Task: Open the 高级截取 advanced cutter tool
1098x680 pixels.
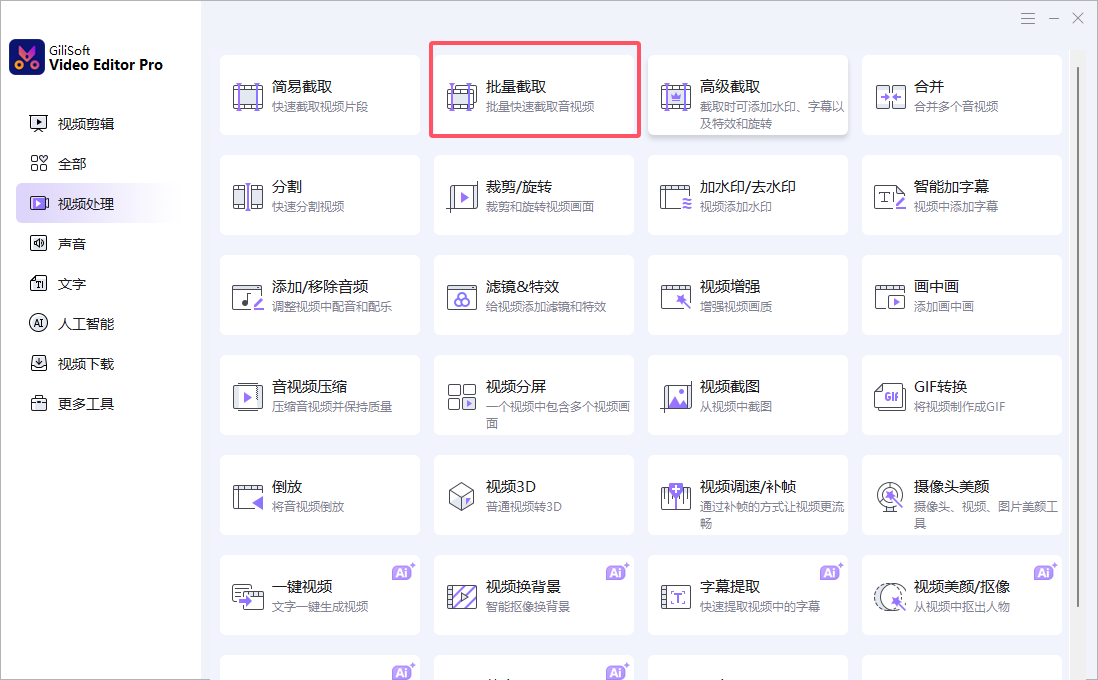Action: (x=747, y=95)
